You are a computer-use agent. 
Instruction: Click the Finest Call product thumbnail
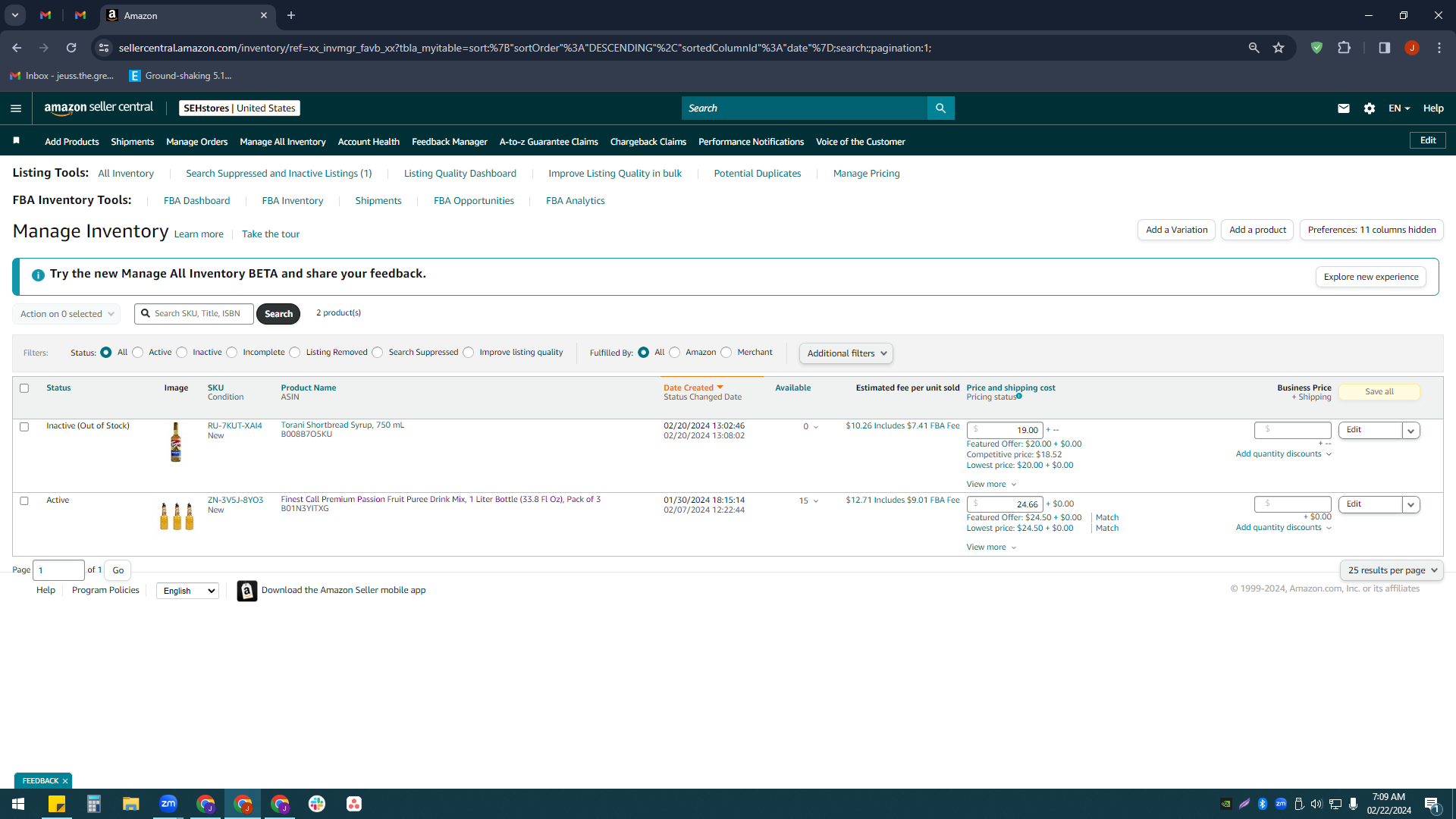pos(177,516)
